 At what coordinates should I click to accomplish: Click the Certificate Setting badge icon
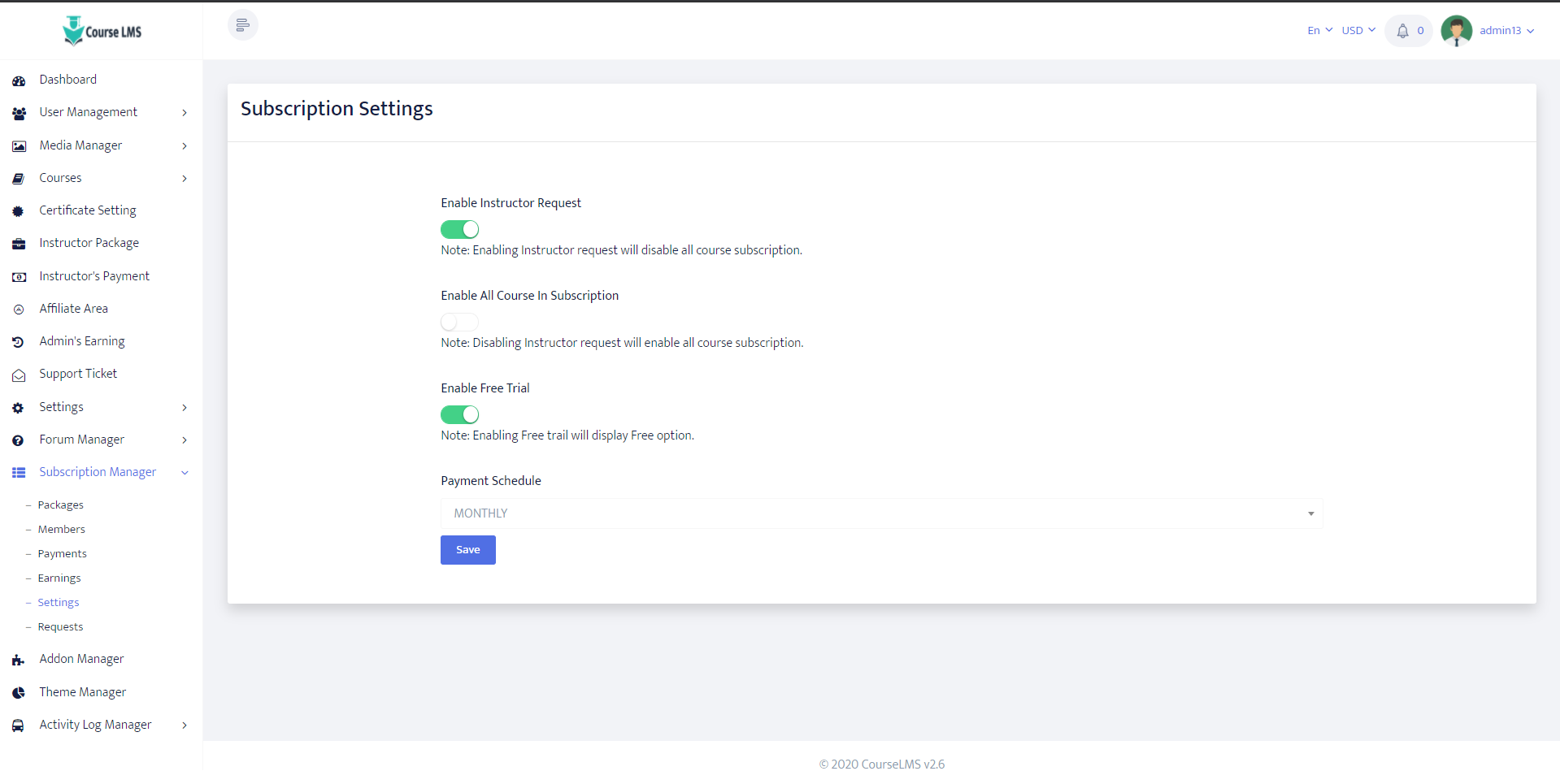[x=19, y=211]
